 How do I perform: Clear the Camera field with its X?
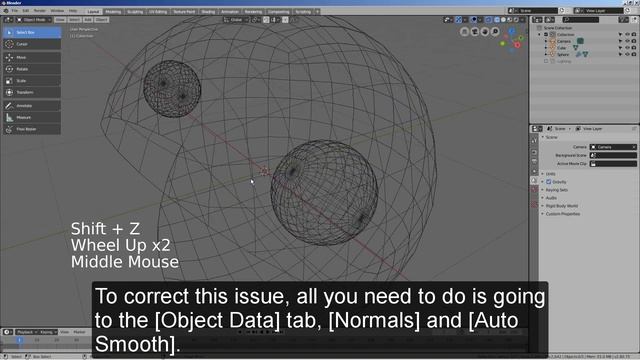(x=634, y=147)
